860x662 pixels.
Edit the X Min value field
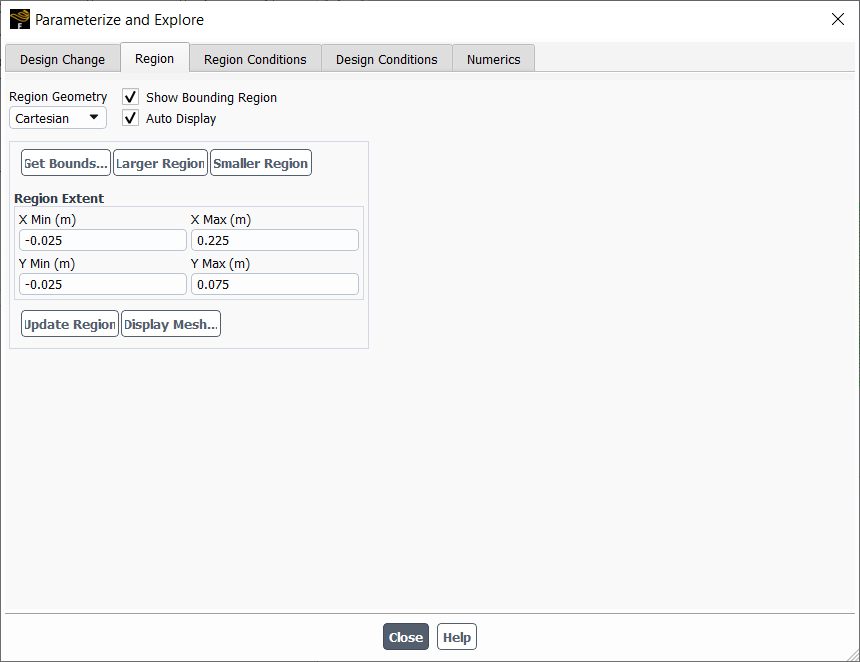tap(102, 239)
